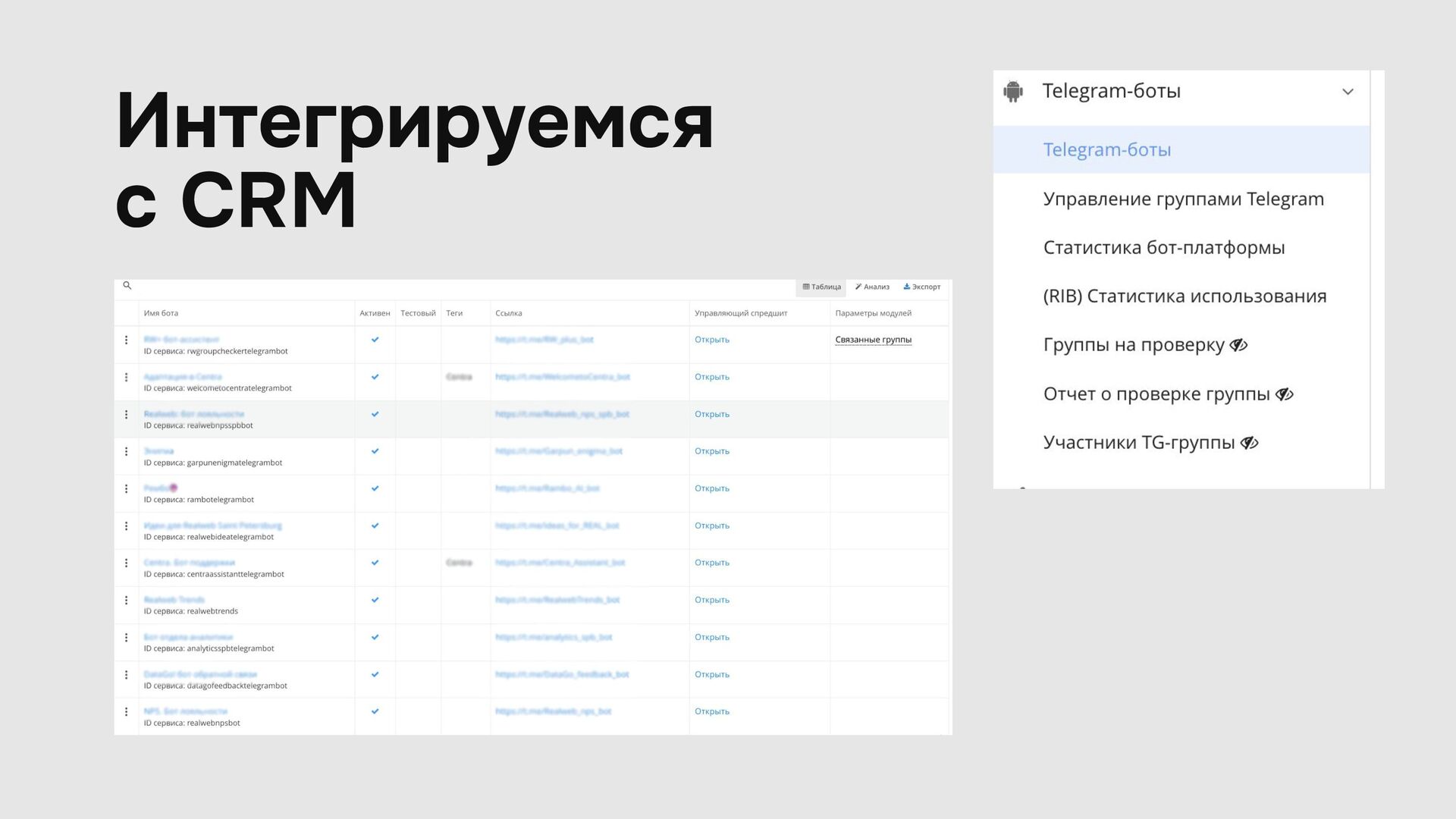Switch to Анализ view tab
1456x819 pixels.
tap(872, 287)
